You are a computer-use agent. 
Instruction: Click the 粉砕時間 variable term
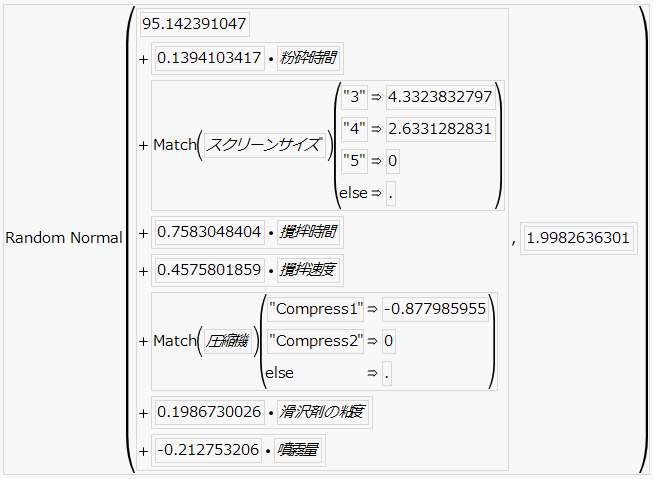(308, 58)
